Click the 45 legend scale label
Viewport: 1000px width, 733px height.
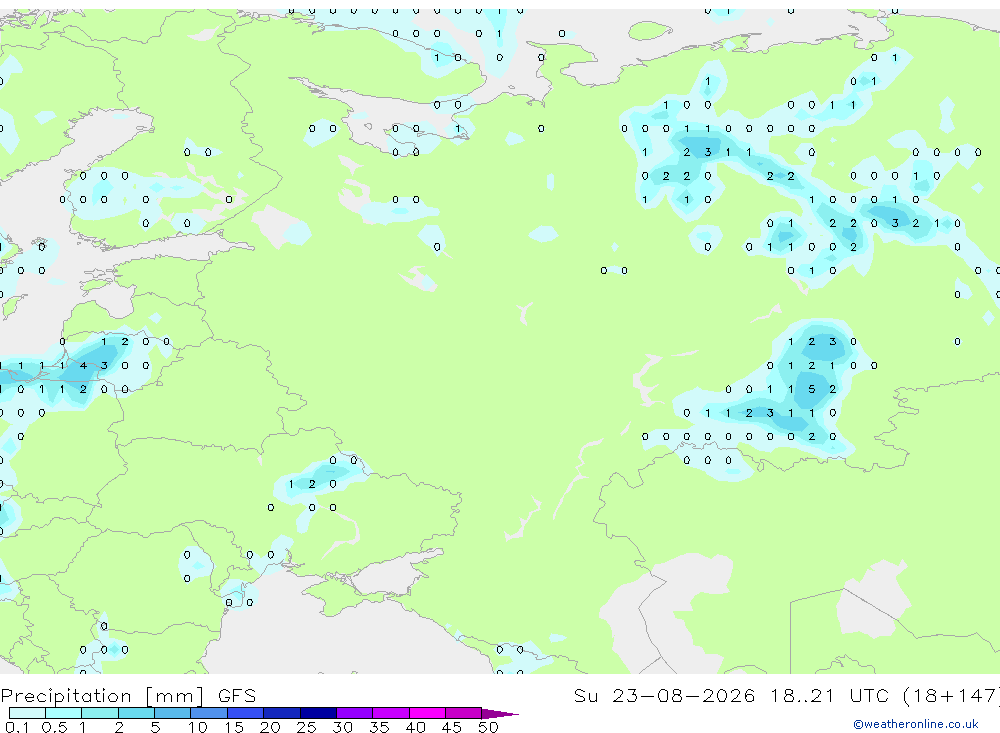coord(452,727)
